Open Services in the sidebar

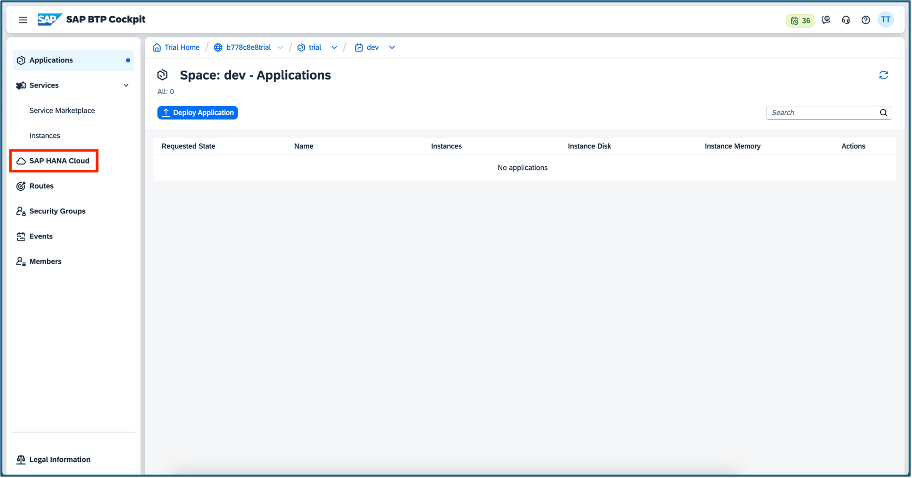44,85
